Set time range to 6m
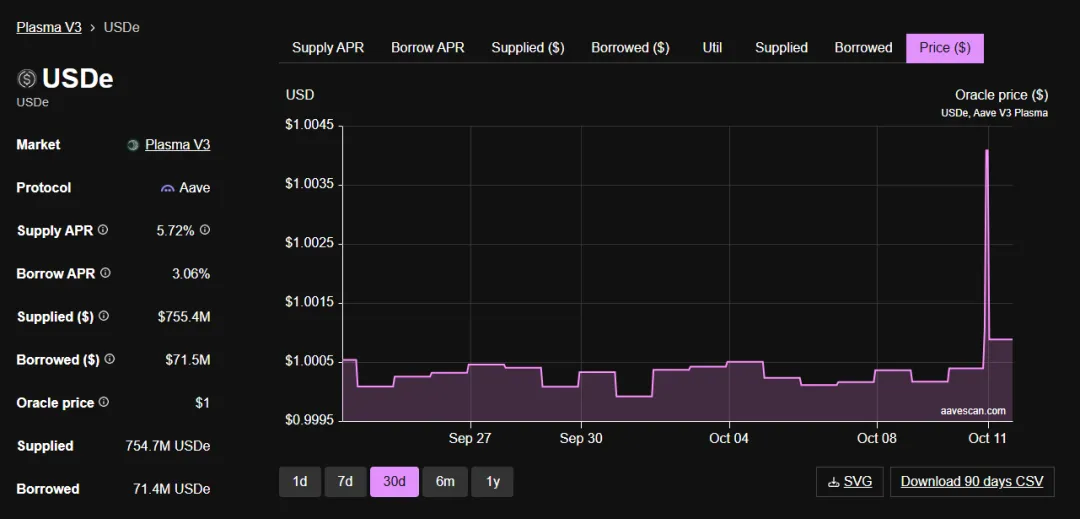Image resolution: width=1080 pixels, height=519 pixels. [x=445, y=482]
